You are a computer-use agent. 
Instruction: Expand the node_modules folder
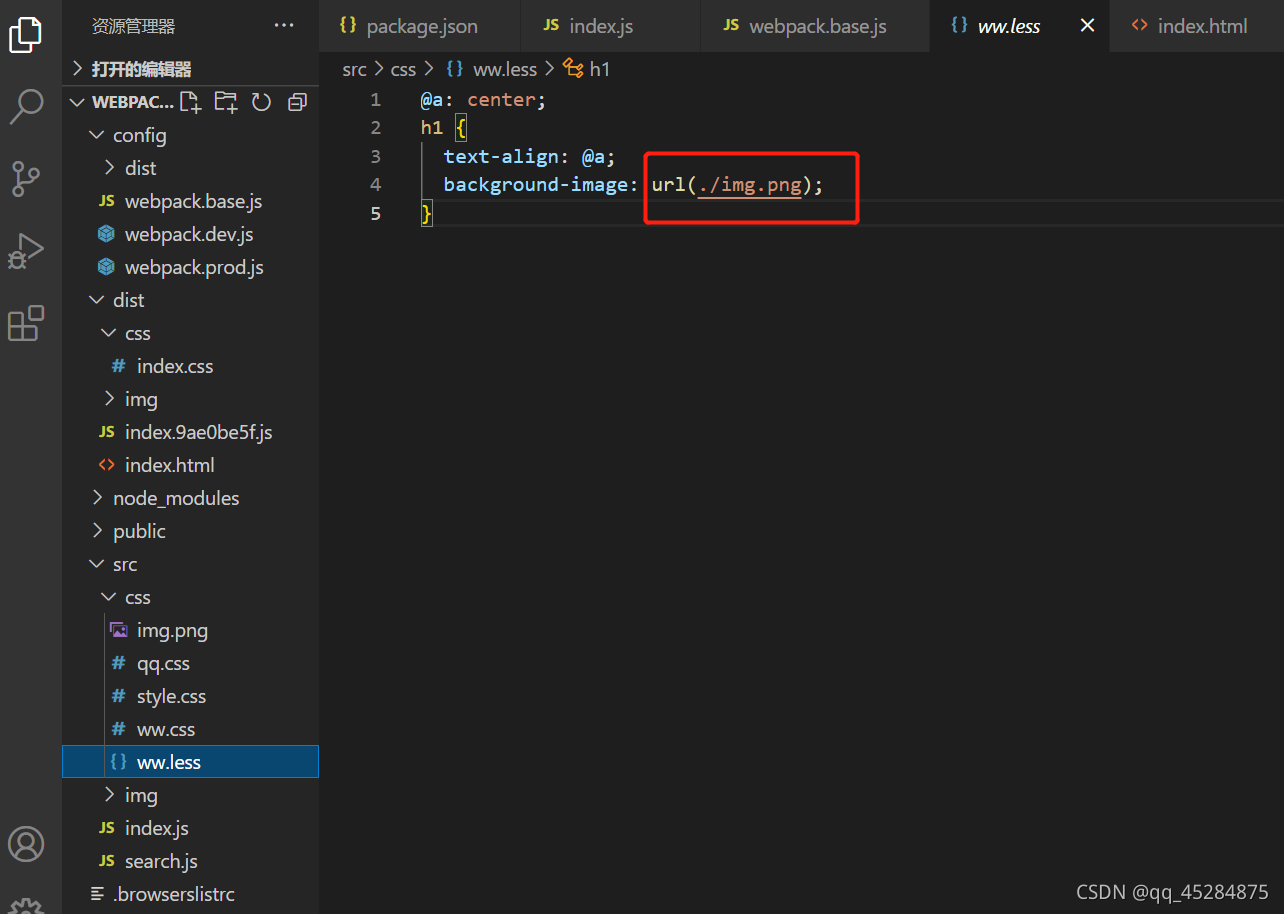(190, 498)
